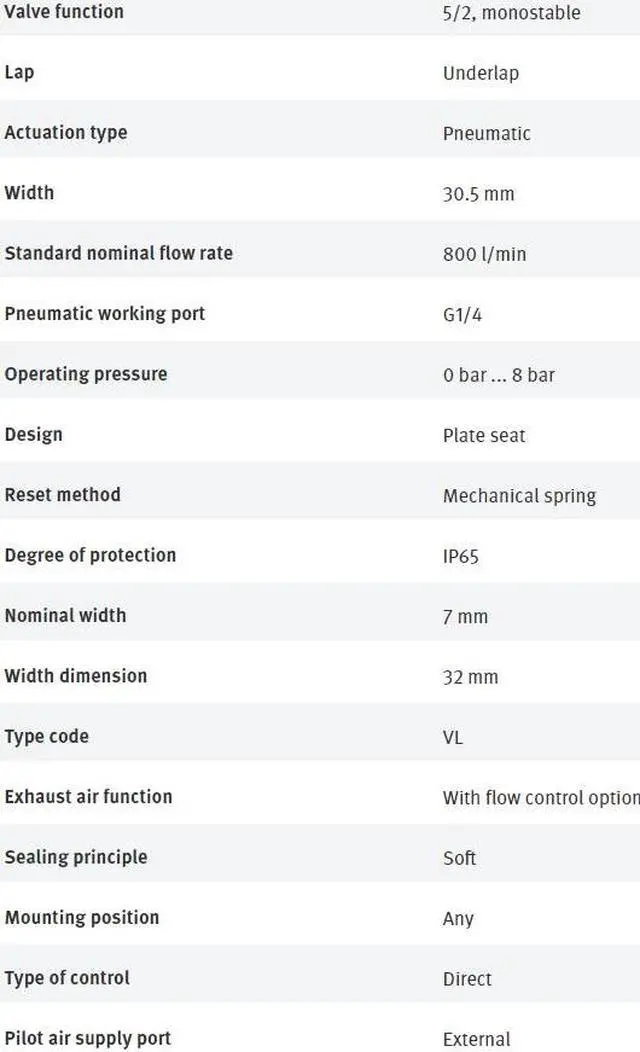Screen dimensions: 640x1052
Task: Click the 'VL' type code value
Action: 453,737
